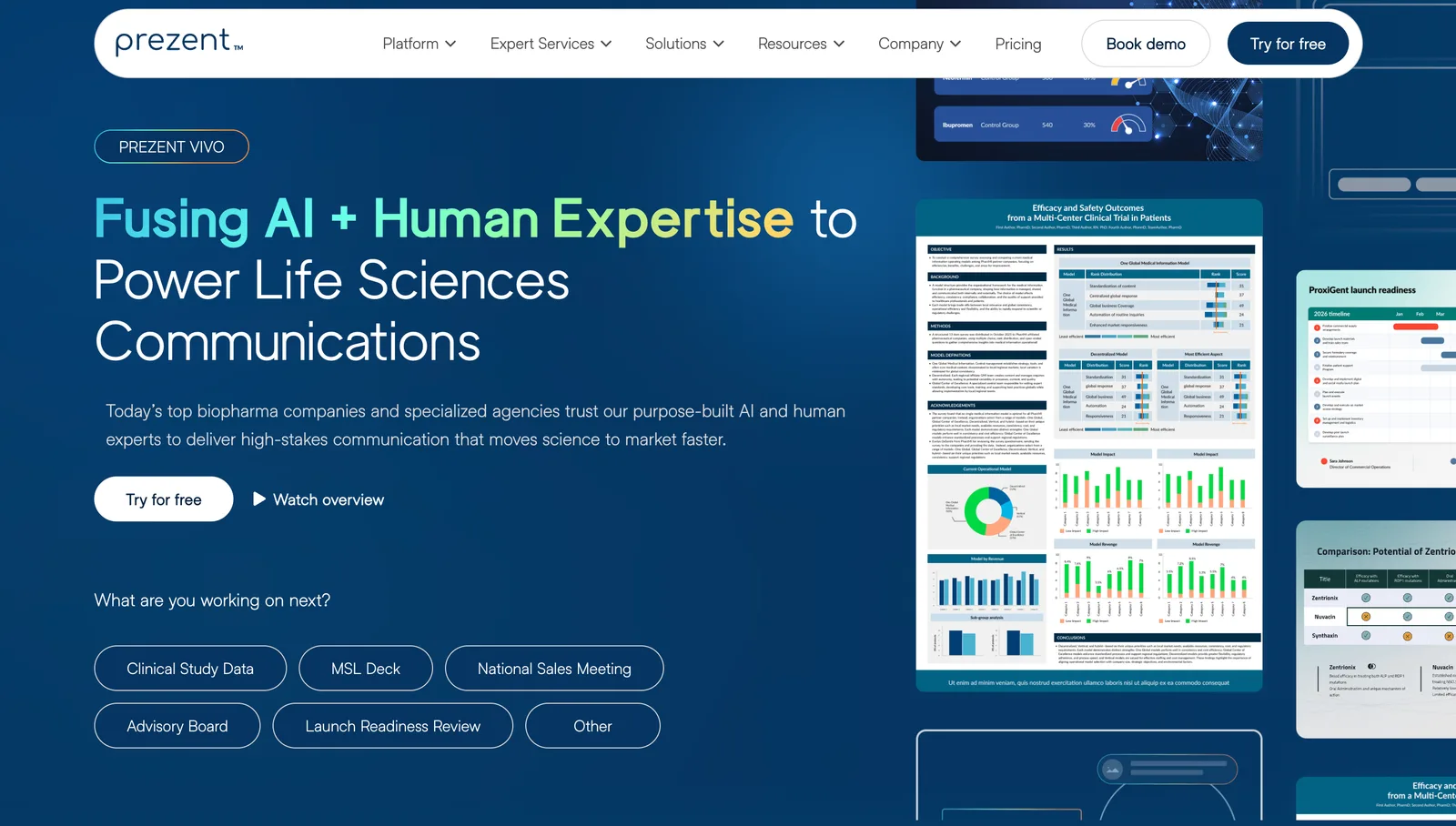Choose Launch Readiness Review option
The height and width of the screenshot is (826, 1456).
click(393, 726)
